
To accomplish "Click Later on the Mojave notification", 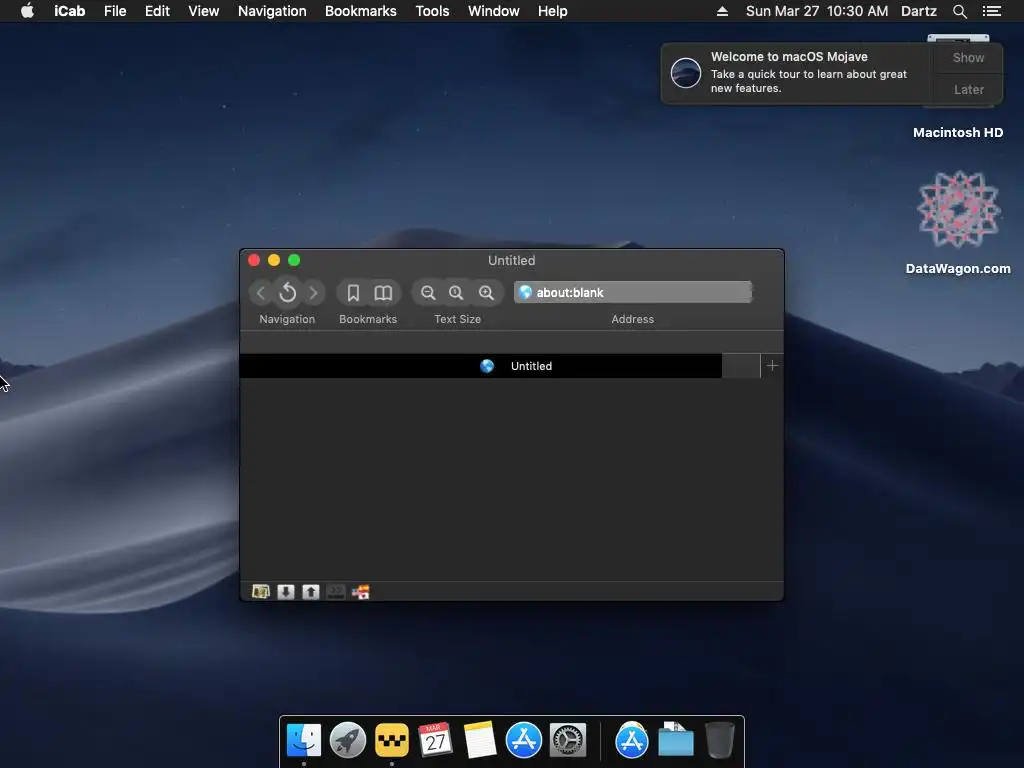I will (968, 89).
